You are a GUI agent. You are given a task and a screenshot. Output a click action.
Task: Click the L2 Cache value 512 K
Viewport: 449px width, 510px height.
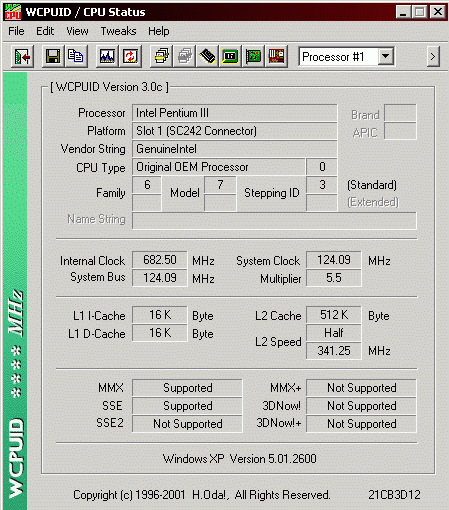pos(334,315)
